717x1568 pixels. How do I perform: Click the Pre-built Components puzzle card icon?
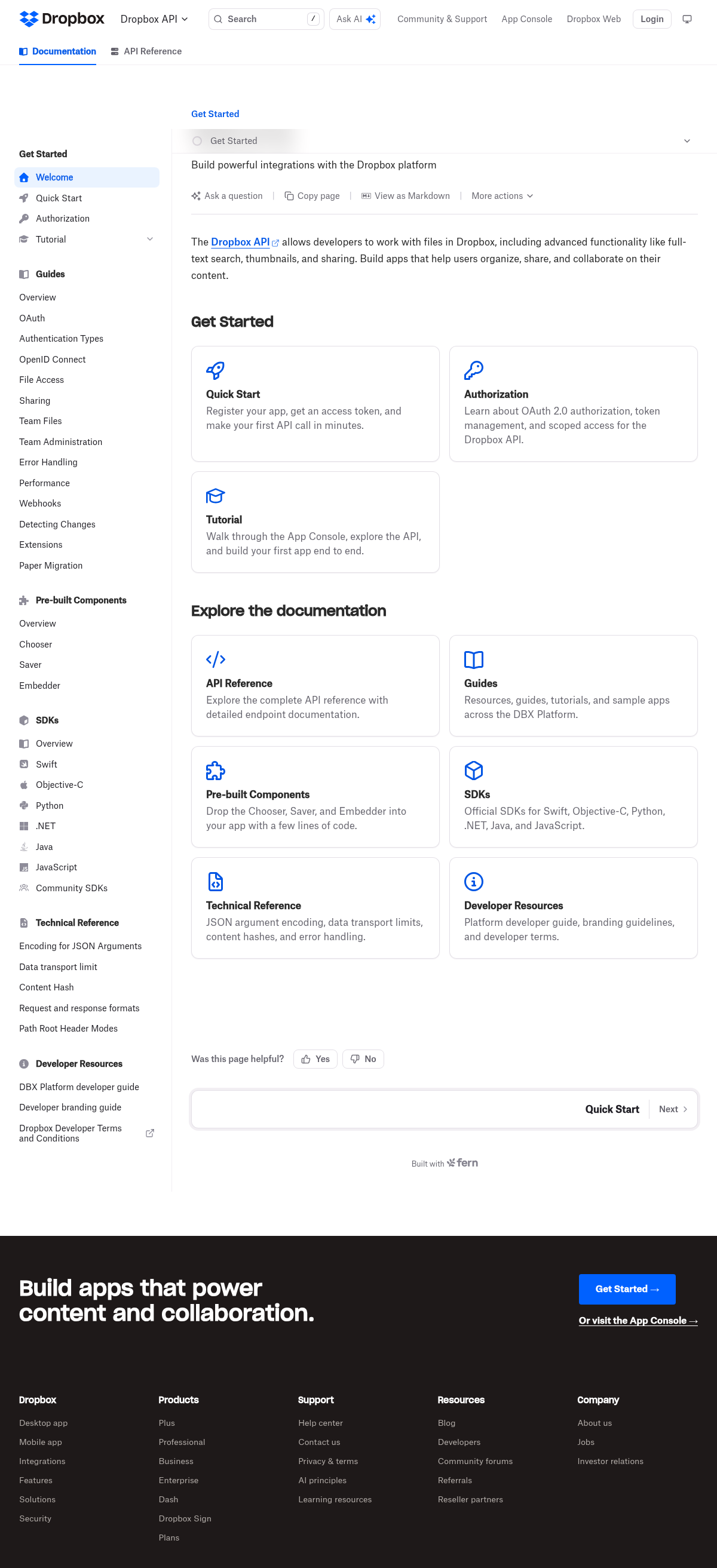pyautogui.click(x=216, y=771)
